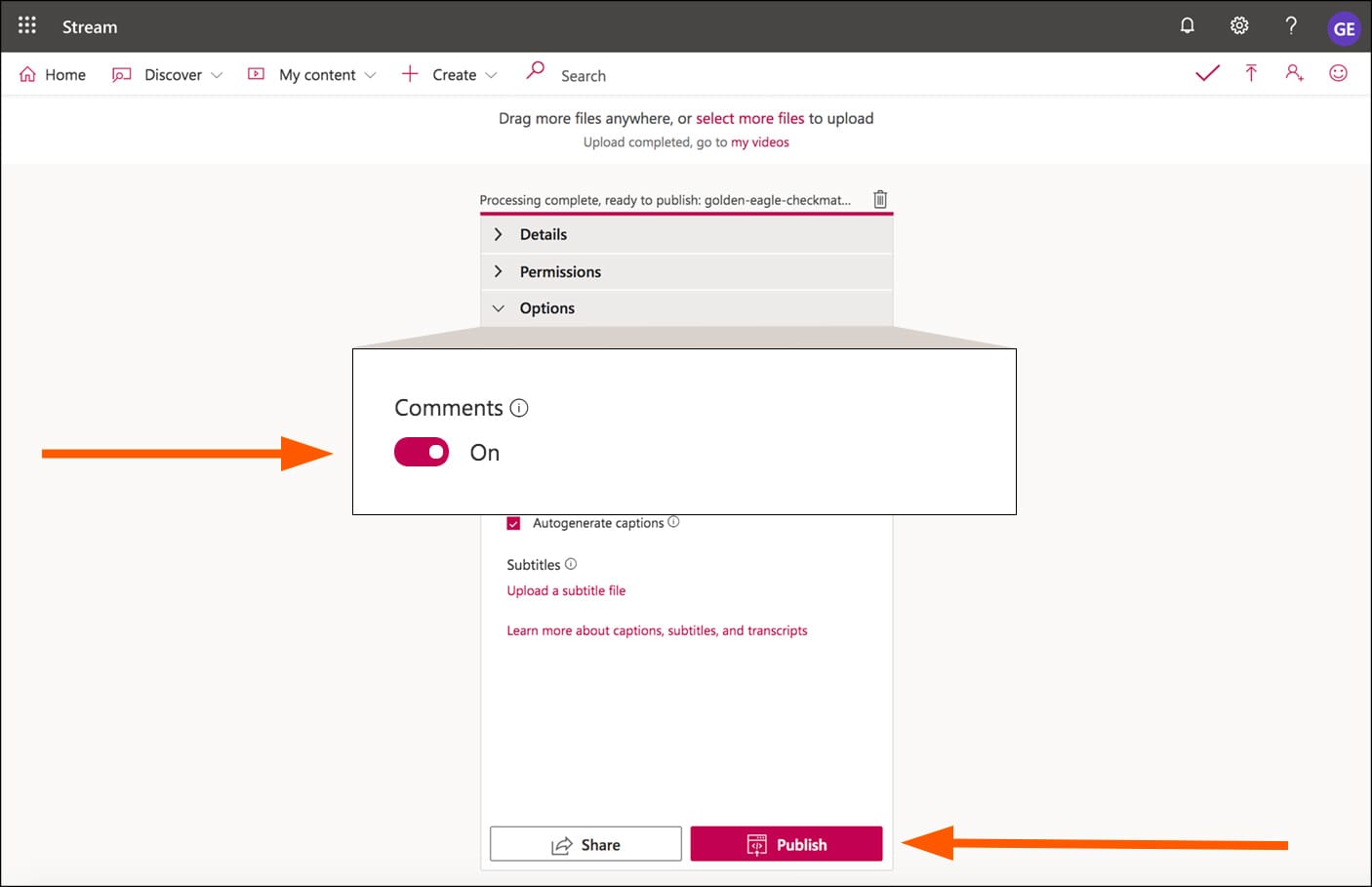
Task: Click the Comments info icon
Action: tap(519, 408)
